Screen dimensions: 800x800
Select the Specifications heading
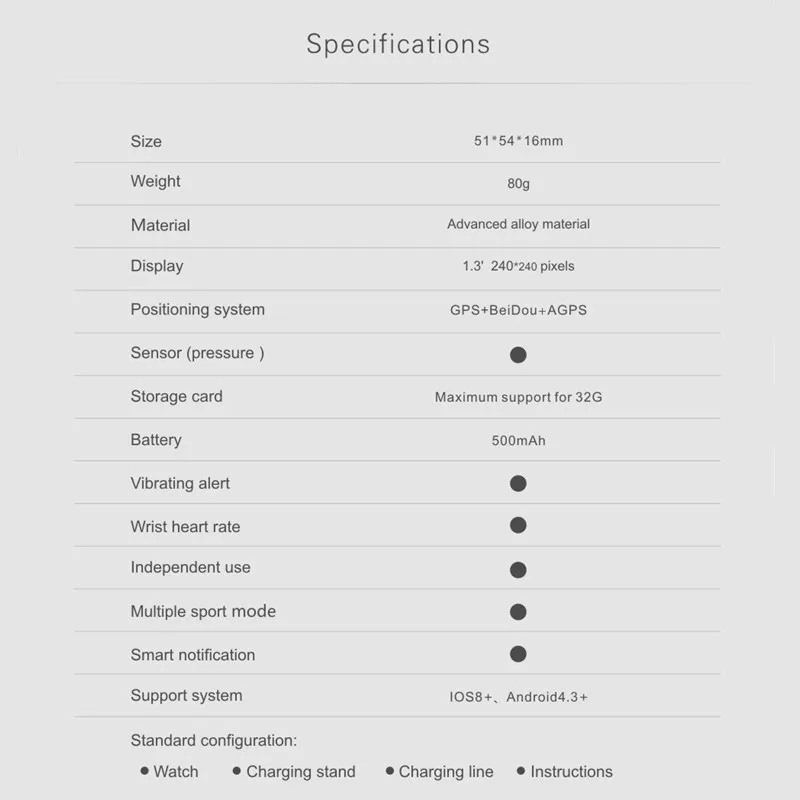click(x=398, y=44)
